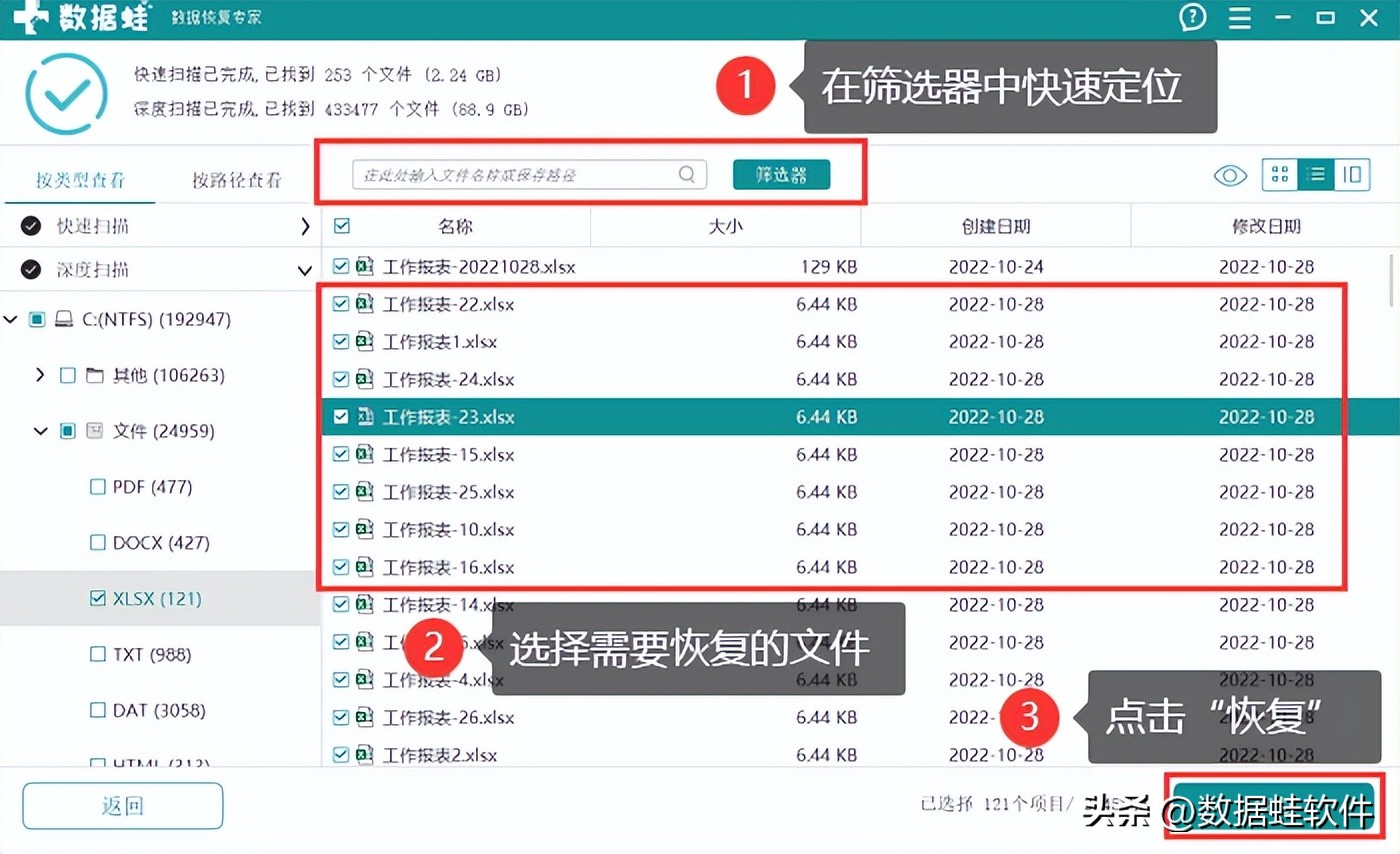Switch to list view layout

pos(1316,174)
